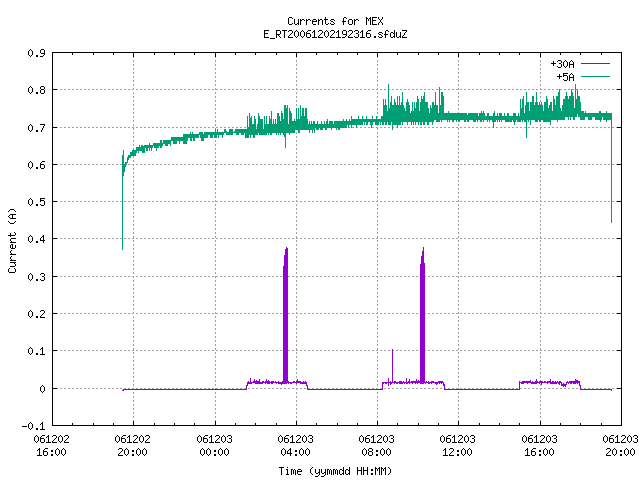
Task: Click the '061202 16:00' x-axis label
Action: coord(51,445)
